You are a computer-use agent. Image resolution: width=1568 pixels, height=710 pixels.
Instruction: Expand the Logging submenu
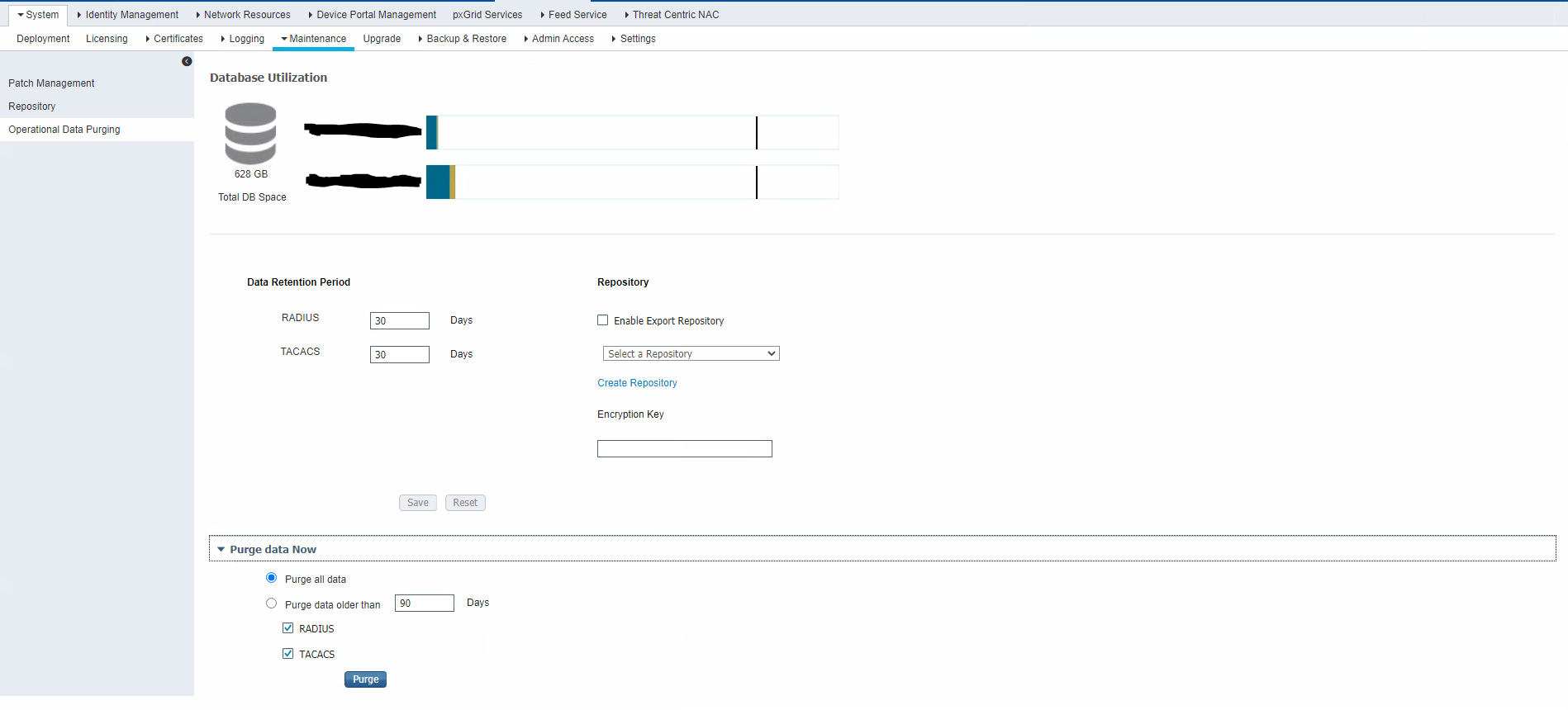click(x=243, y=39)
